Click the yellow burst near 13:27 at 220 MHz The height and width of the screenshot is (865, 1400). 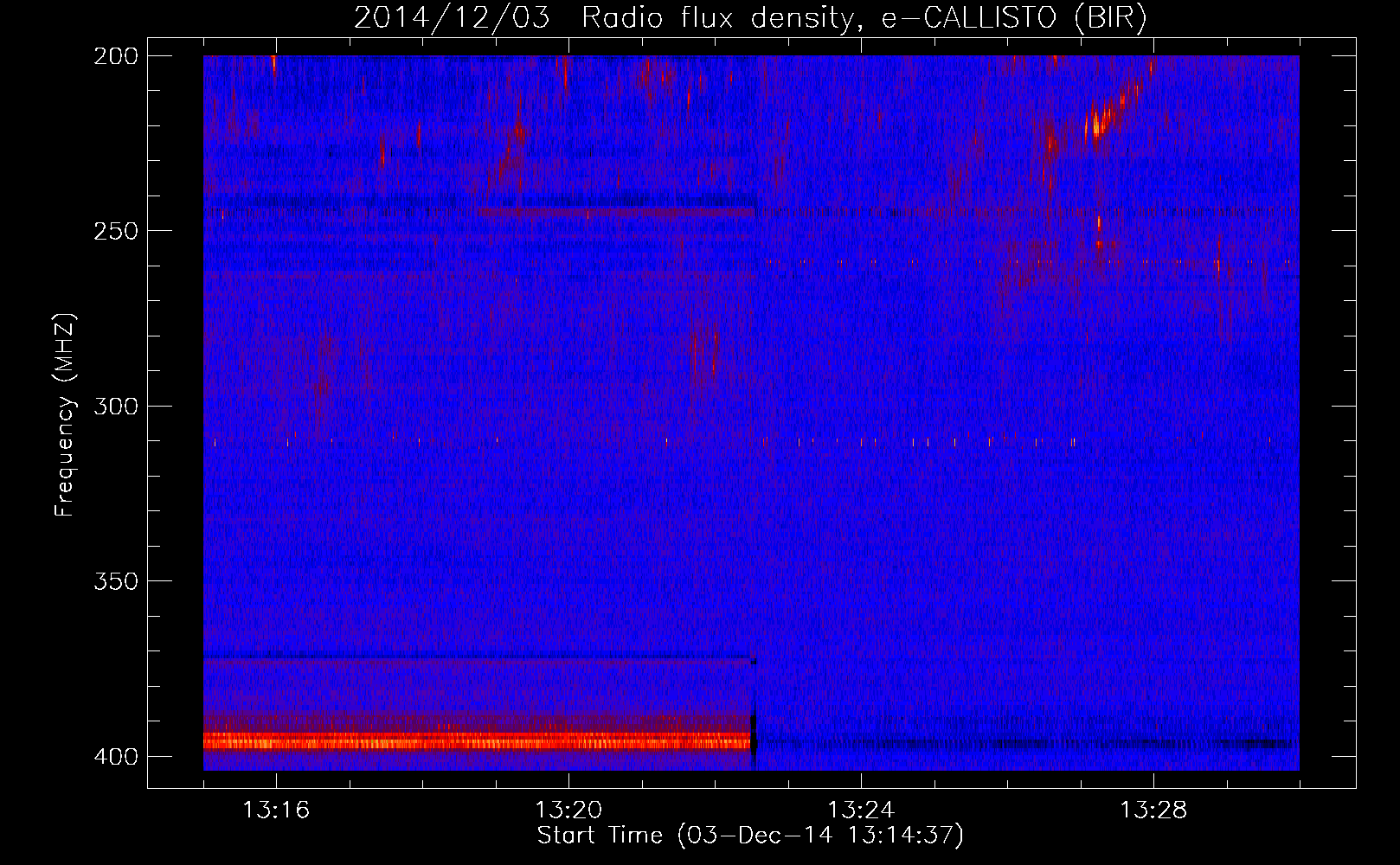pos(1096,124)
